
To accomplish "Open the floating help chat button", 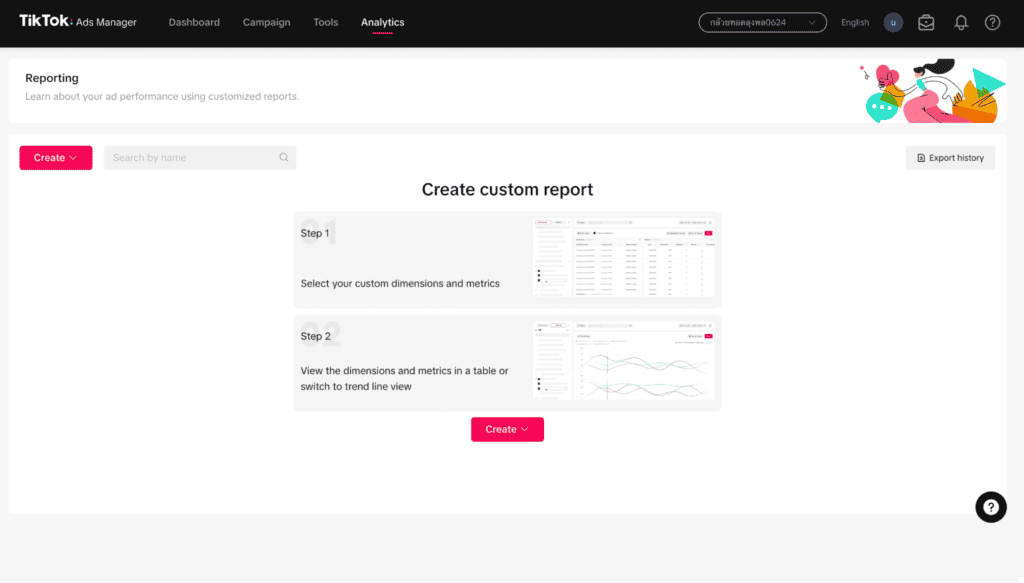I will (991, 507).
